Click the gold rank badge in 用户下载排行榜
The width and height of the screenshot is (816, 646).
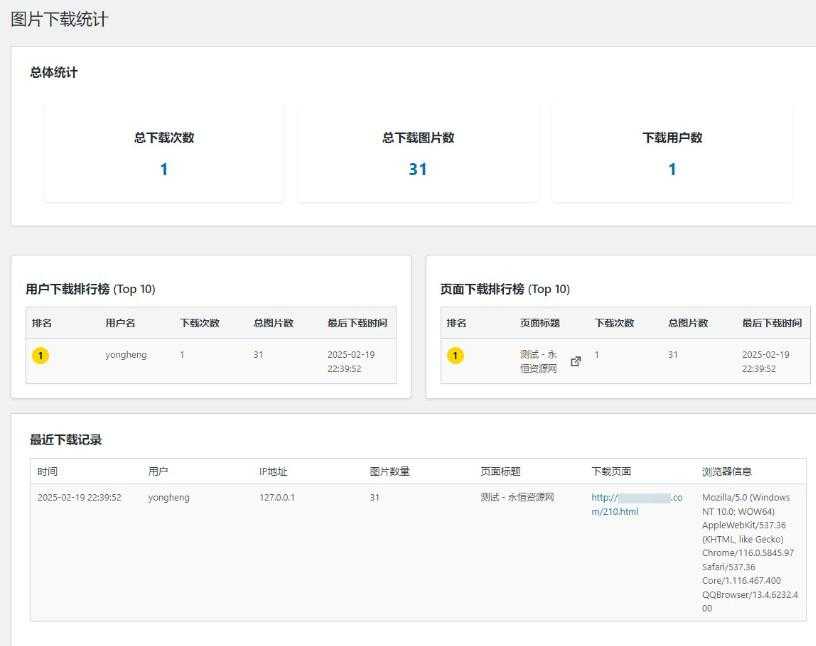pyautogui.click(x=40, y=355)
